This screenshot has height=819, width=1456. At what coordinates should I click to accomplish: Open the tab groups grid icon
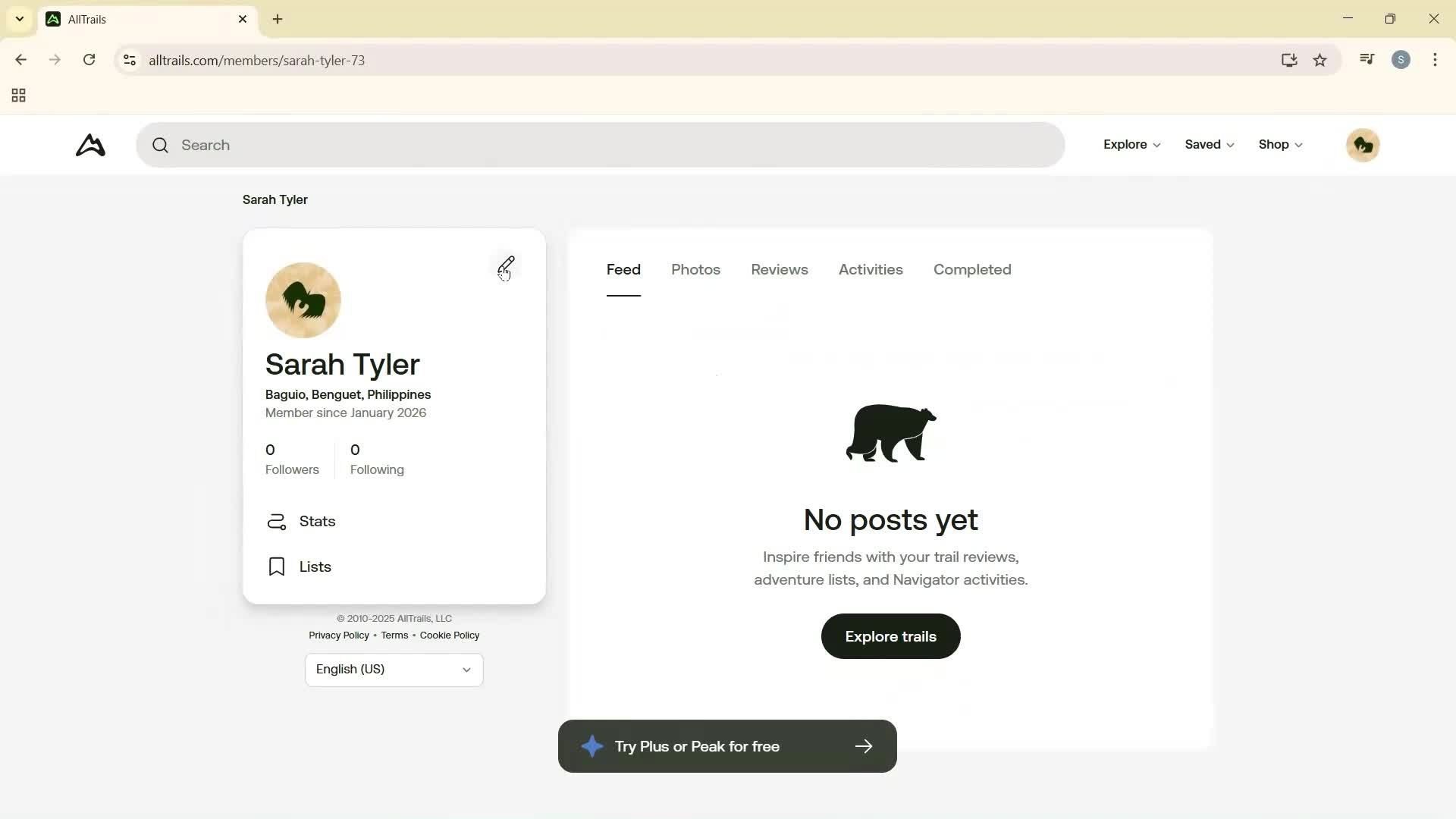[17, 95]
